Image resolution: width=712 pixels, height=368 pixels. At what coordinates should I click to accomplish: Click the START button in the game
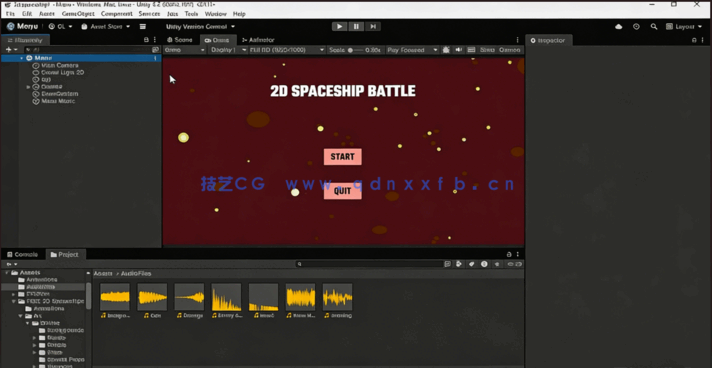[x=343, y=157]
